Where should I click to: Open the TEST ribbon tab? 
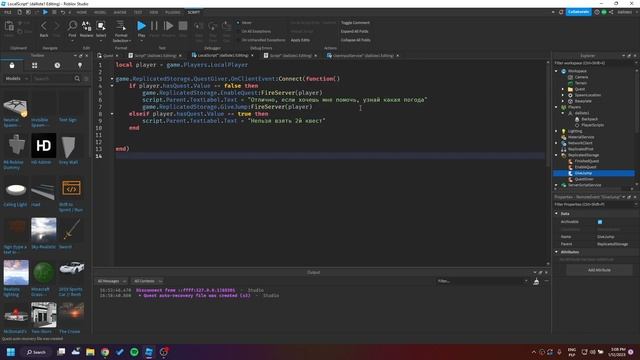coord(138,12)
